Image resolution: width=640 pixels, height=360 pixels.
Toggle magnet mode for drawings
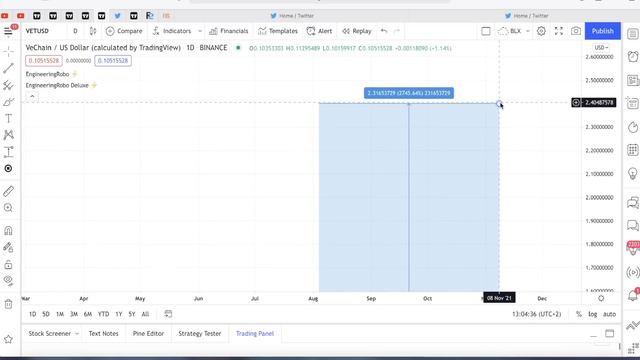pos(8,231)
